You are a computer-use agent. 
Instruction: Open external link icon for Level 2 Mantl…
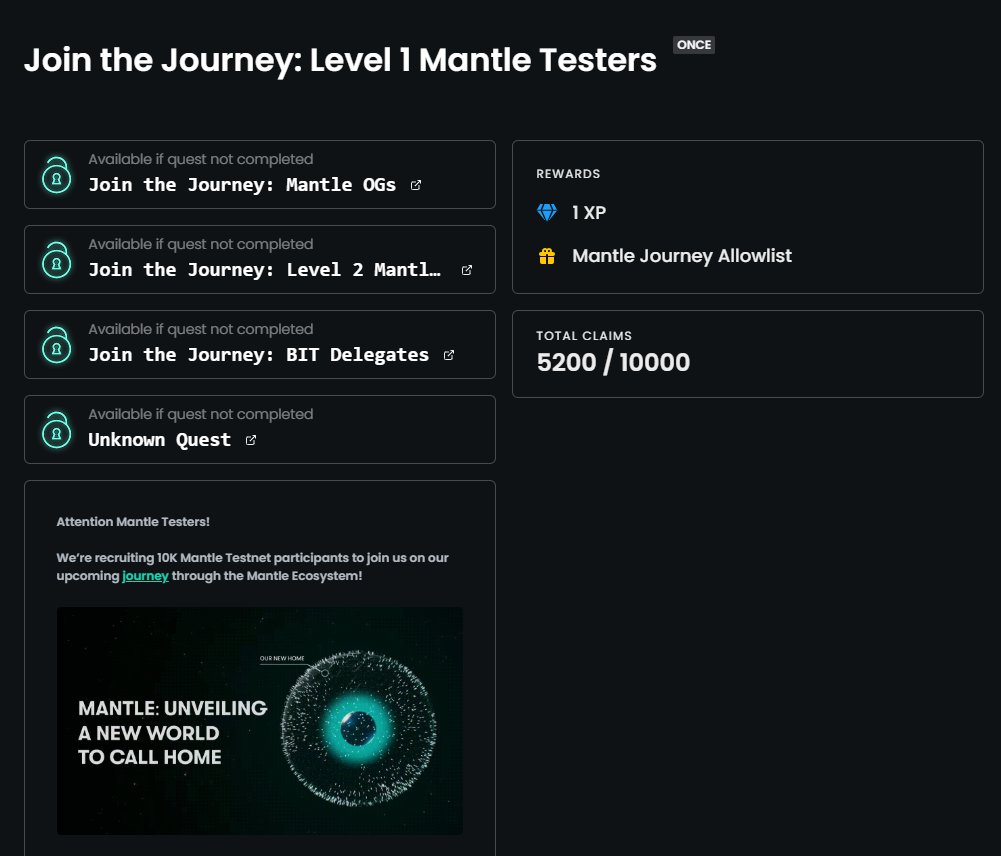tap(467, 270)
